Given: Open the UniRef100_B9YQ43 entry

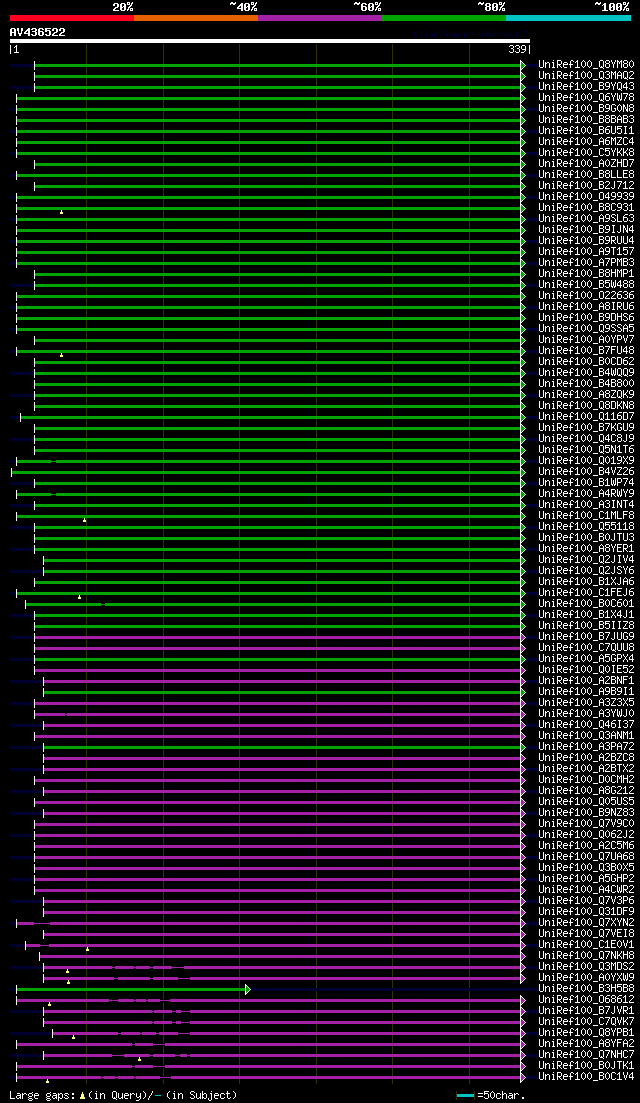Looking at the screenshot, I should [x=586, y=87].
